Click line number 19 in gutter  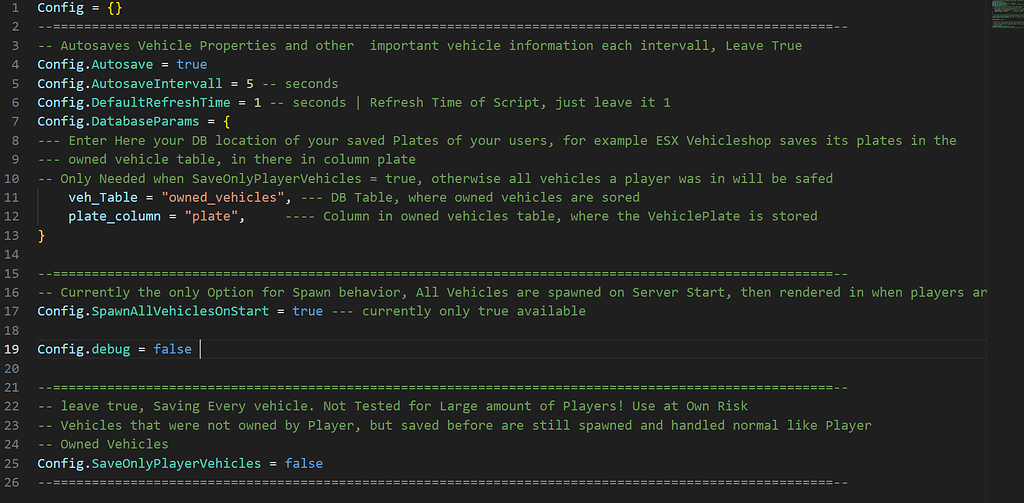point(12,349)
